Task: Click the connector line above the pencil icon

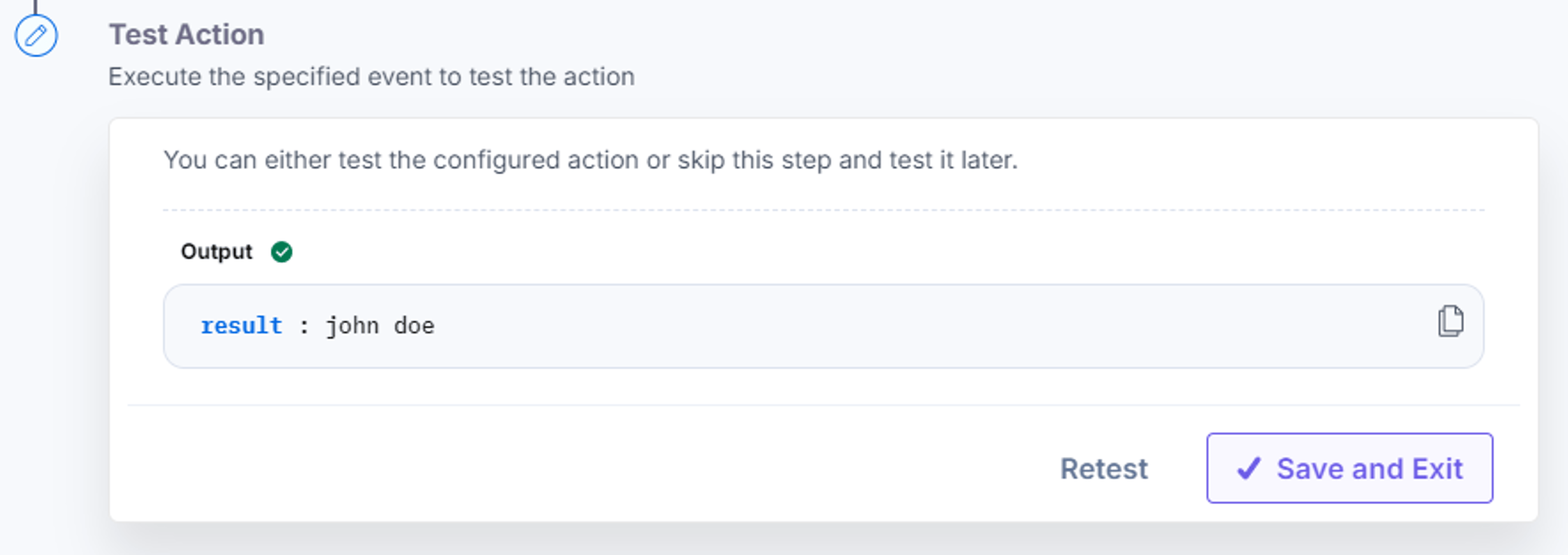Action: 35,7
